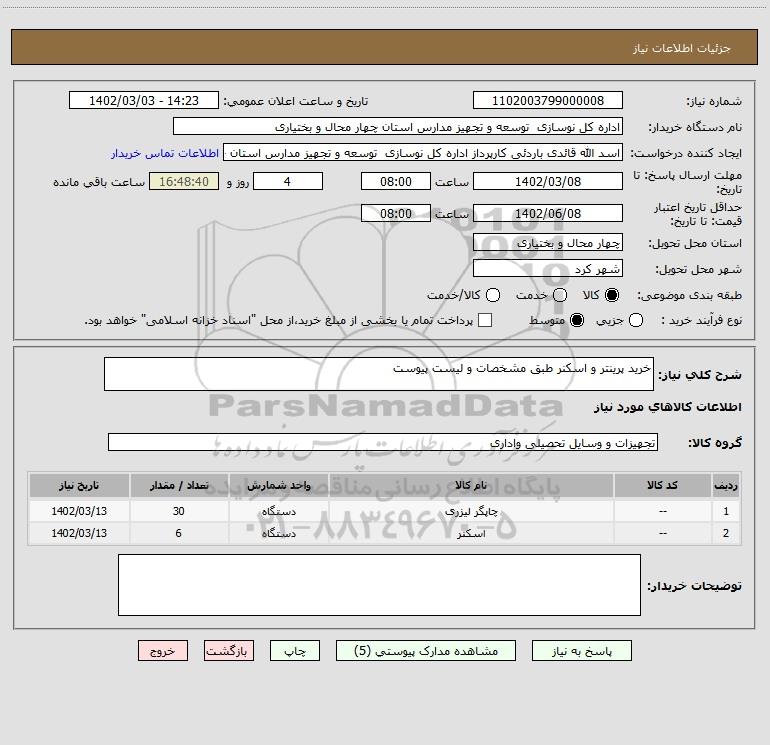
Task: Choose the متوسط purchase type radio
Action: pyautogui.click(x=577, y=320)
